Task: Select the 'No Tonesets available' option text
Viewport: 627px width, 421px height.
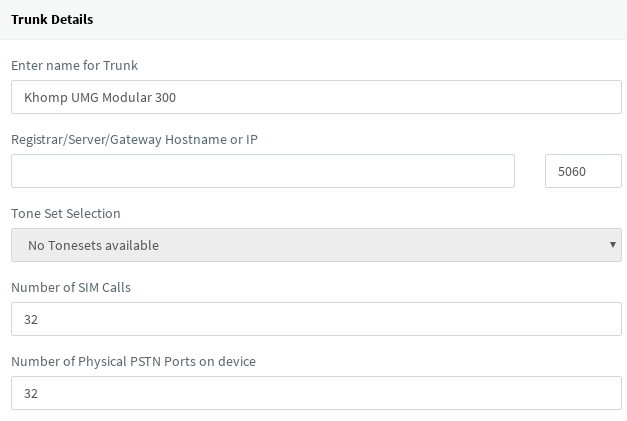Action: click(93, 245)
